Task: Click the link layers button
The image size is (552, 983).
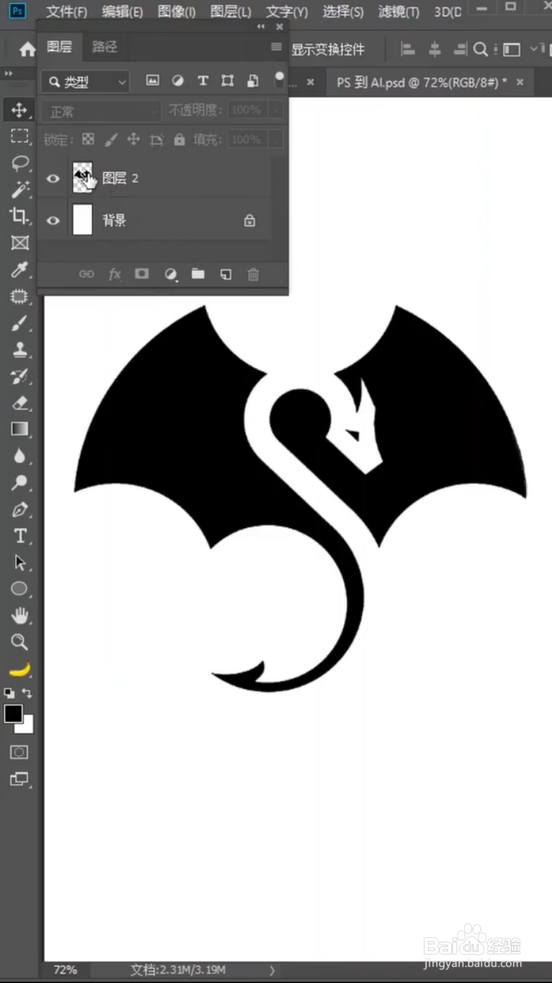Action: click(86, 274)
